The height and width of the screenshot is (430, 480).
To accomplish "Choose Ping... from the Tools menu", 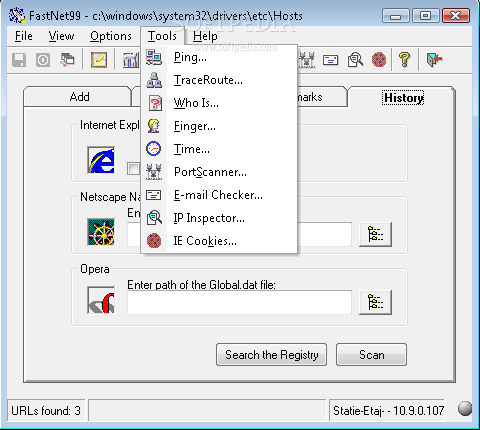I will tap(219, 57).
